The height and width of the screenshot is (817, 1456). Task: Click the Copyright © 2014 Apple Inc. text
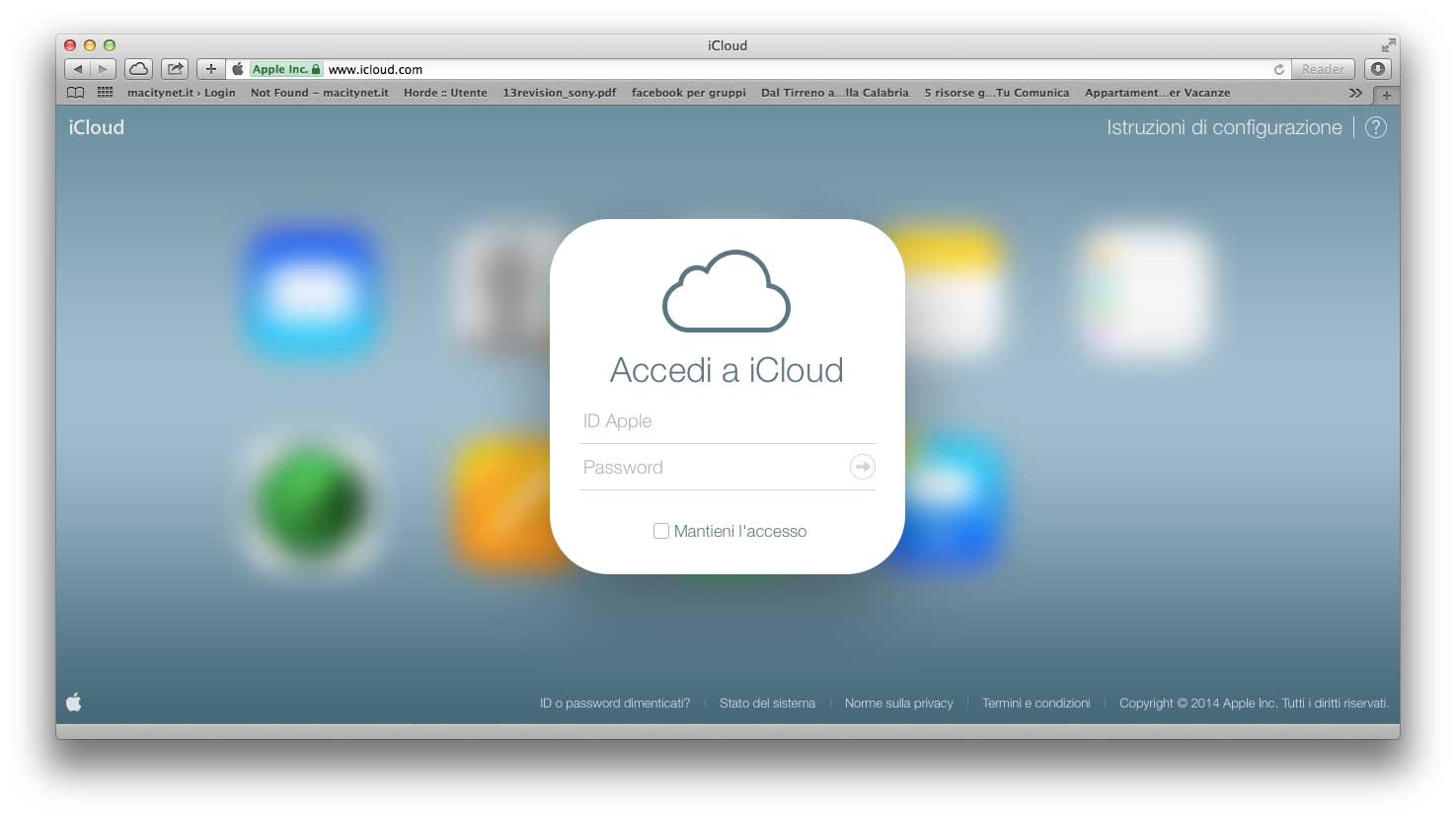tap(1255, 704)
